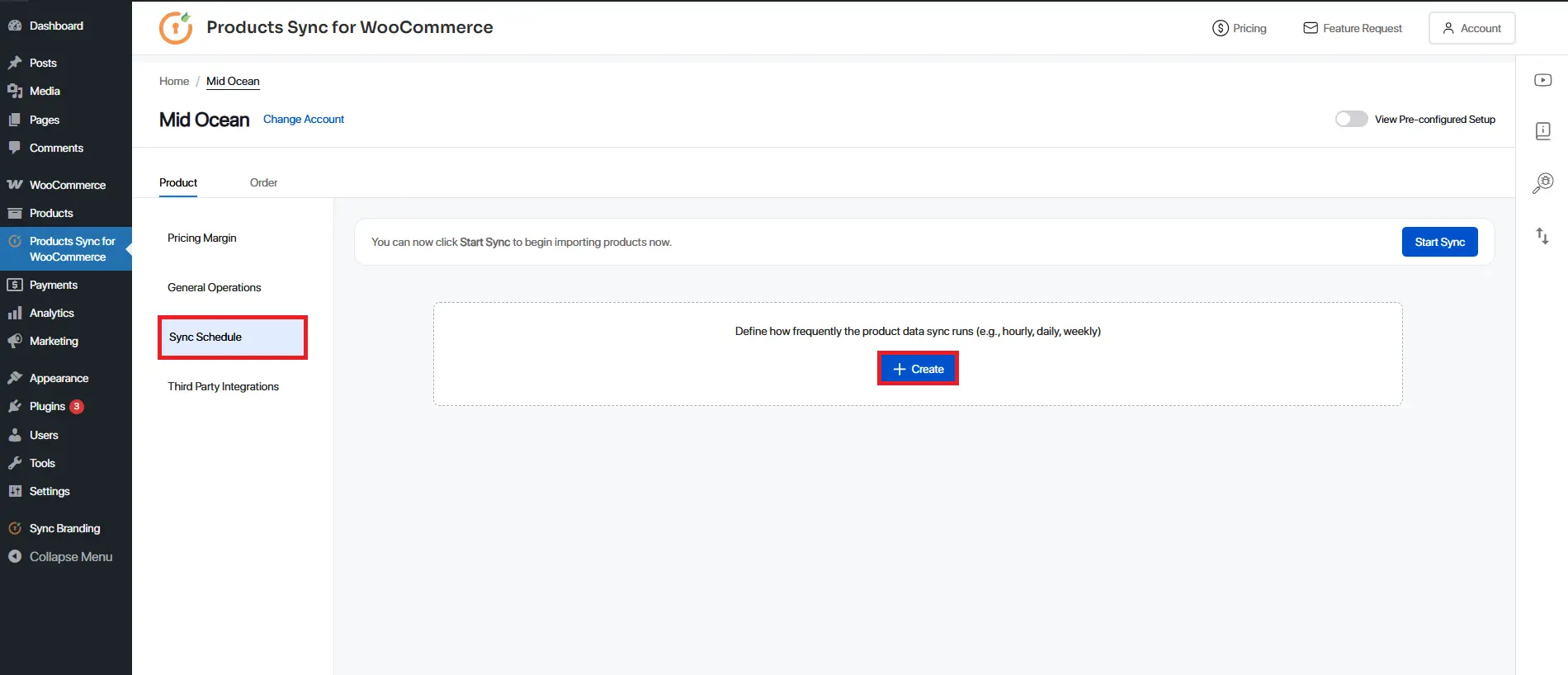
Task: Click the Collapse Menu arrow icon
Action: pyautogui.click(x=15, y=556)
